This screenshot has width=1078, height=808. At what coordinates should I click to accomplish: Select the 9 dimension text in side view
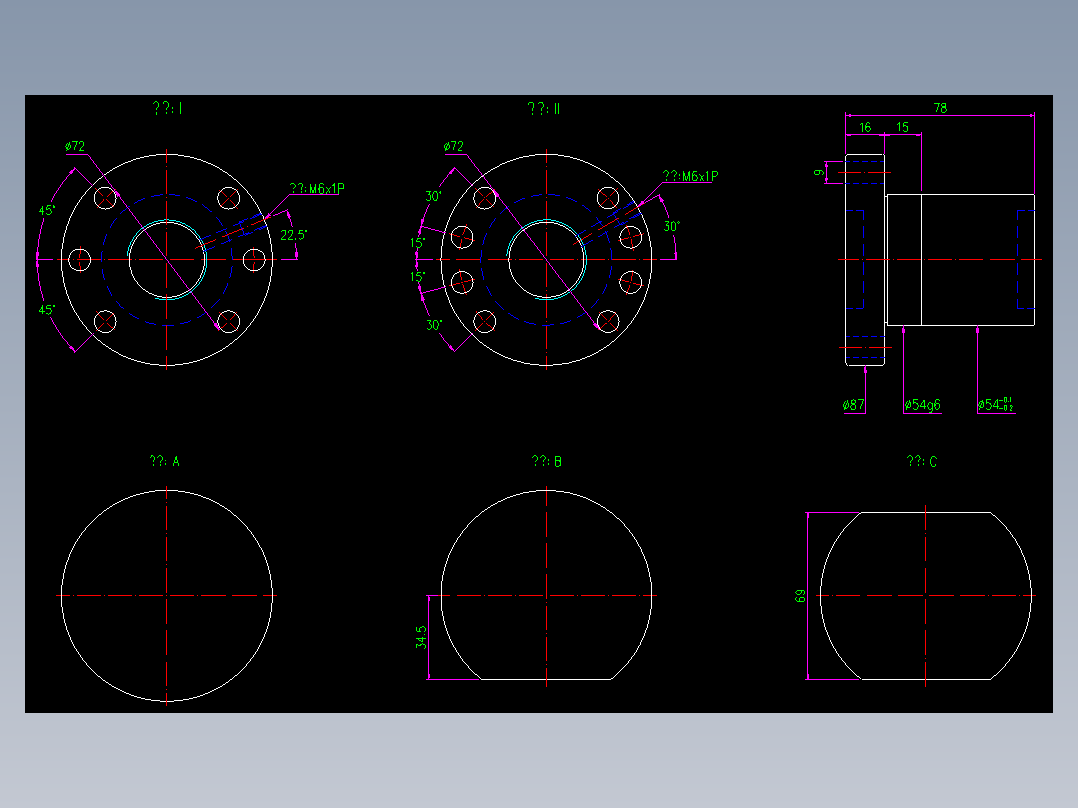point(819,172)
